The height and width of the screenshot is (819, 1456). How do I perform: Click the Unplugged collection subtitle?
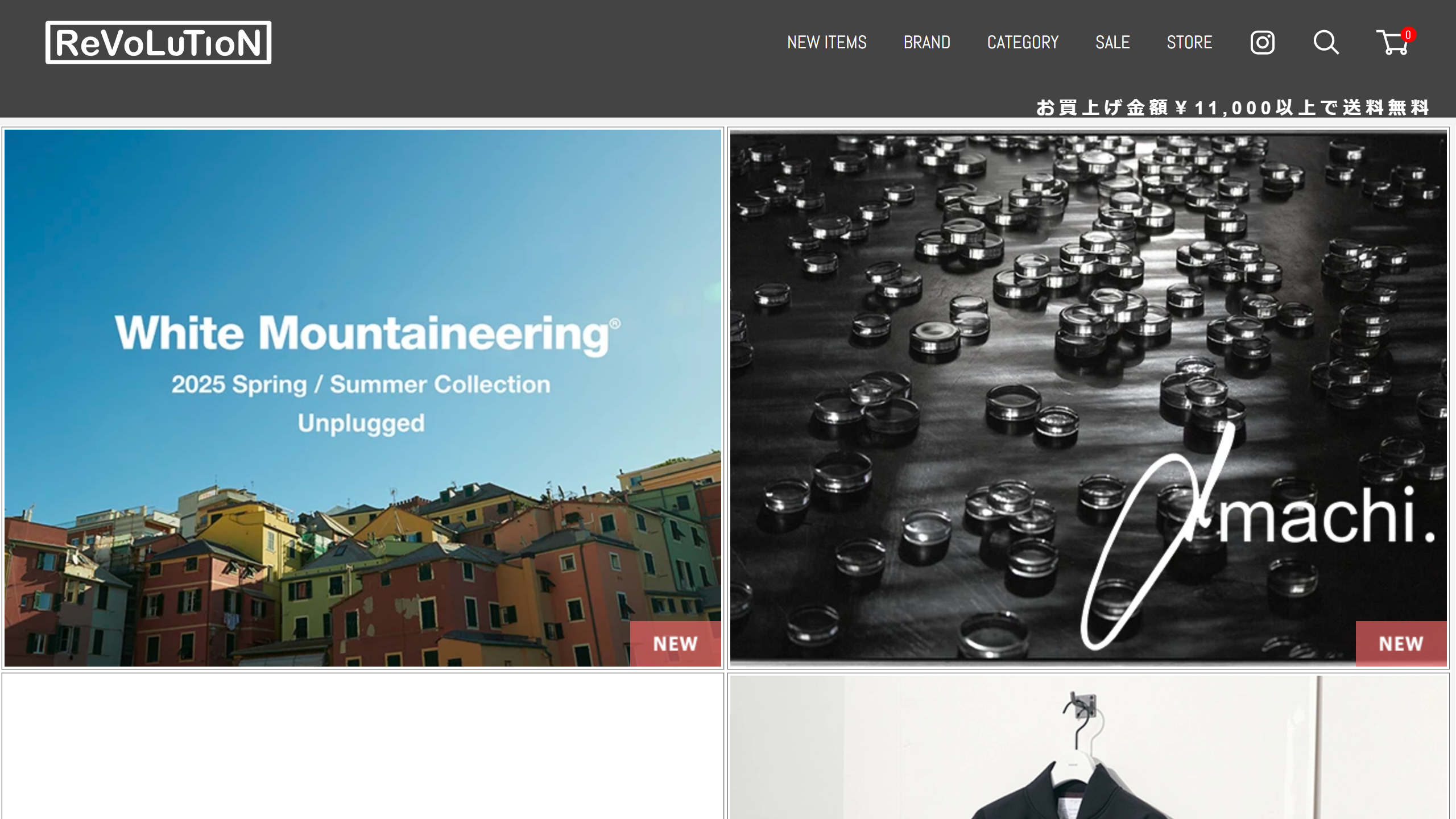(x=361, y=424)
